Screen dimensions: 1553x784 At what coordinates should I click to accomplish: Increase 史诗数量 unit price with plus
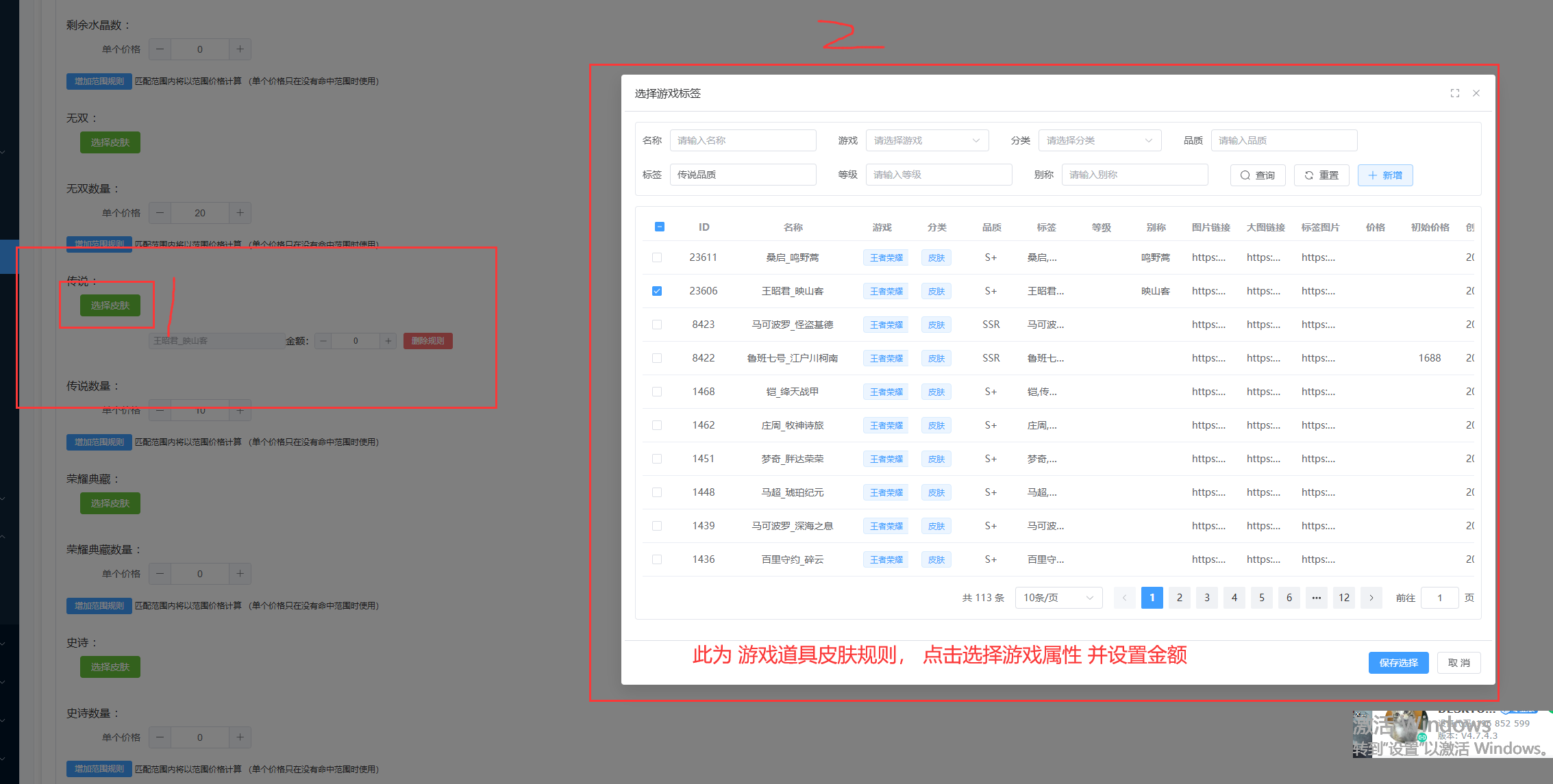point(240,737)
